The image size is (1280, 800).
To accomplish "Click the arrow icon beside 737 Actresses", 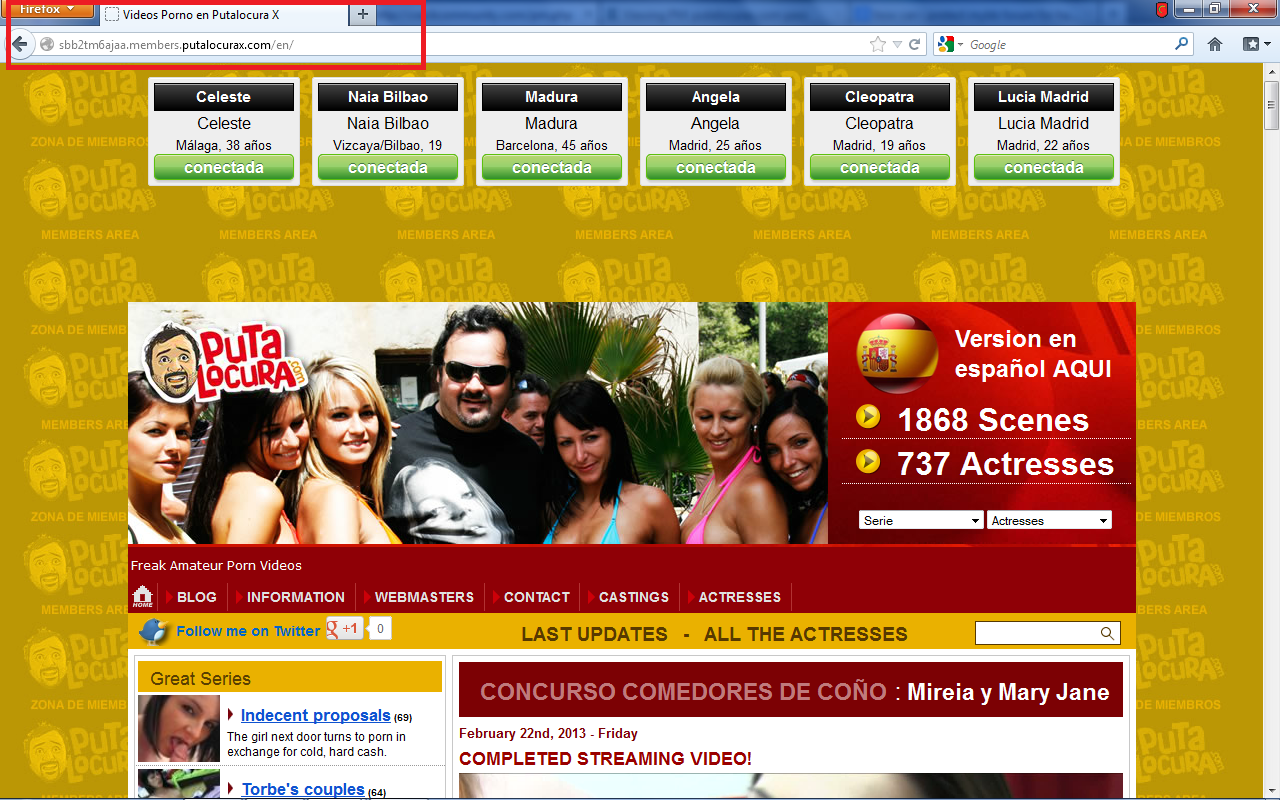I will pos(868,461).
